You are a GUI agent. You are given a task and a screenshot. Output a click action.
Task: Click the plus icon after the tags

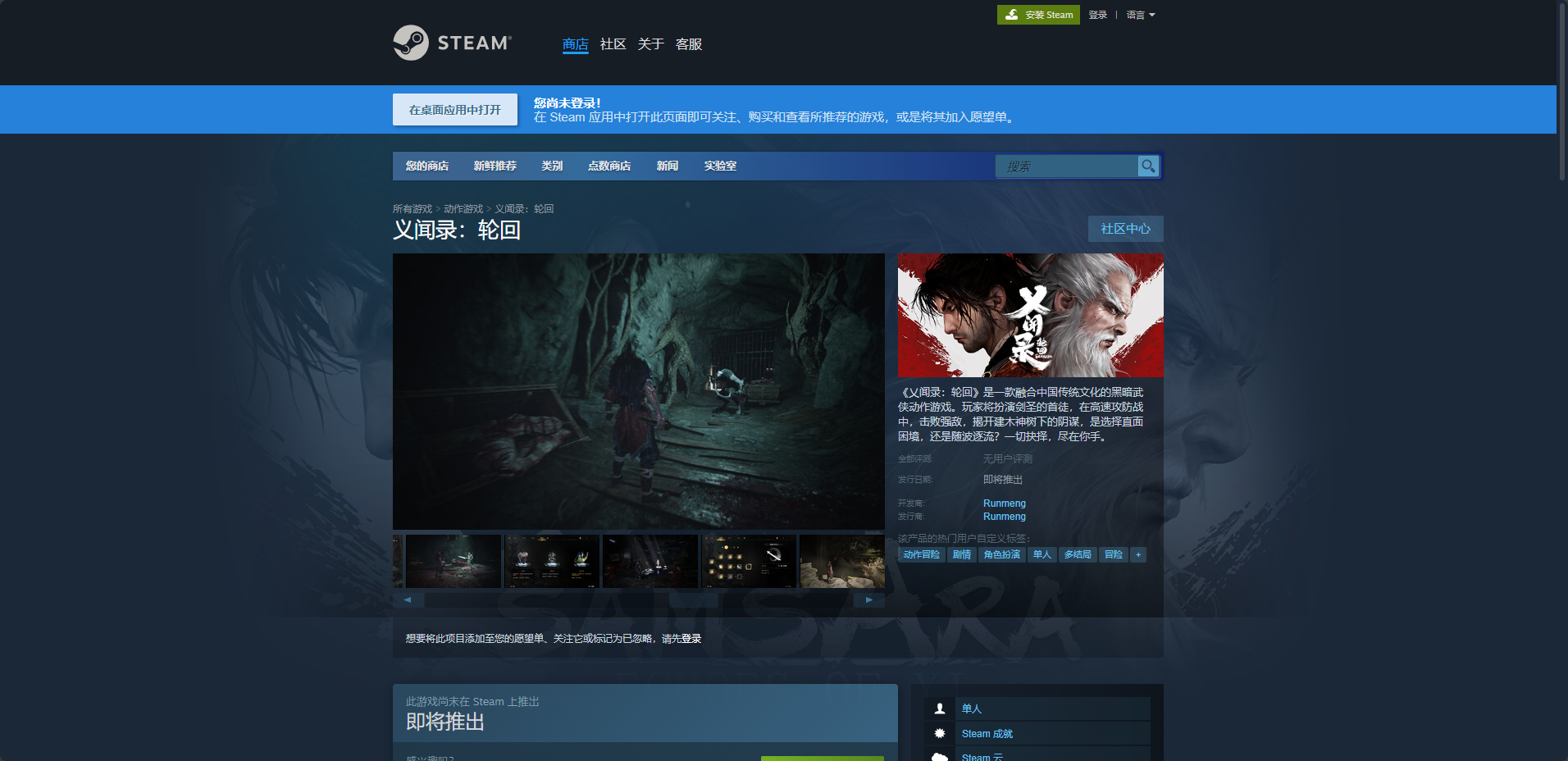pos(1137,555)
